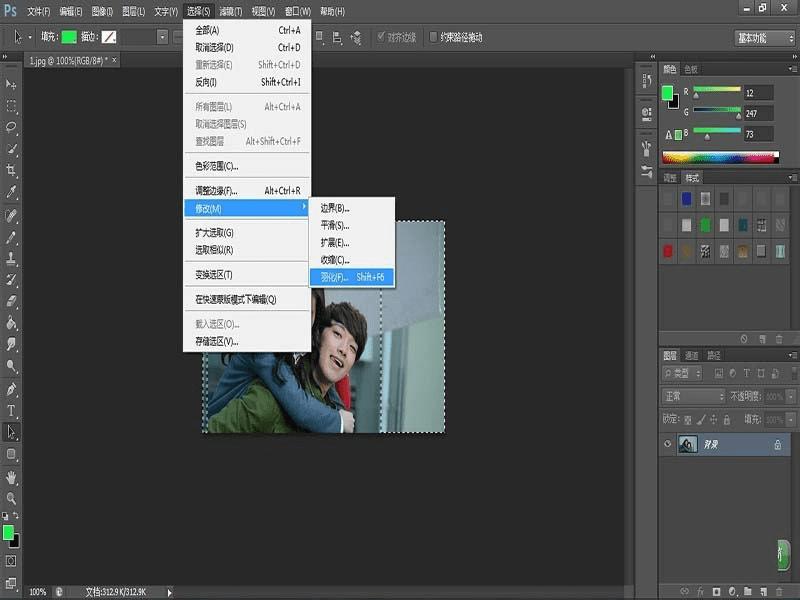Select the Crop tool

pyautogui.click(x=12, y=170)
